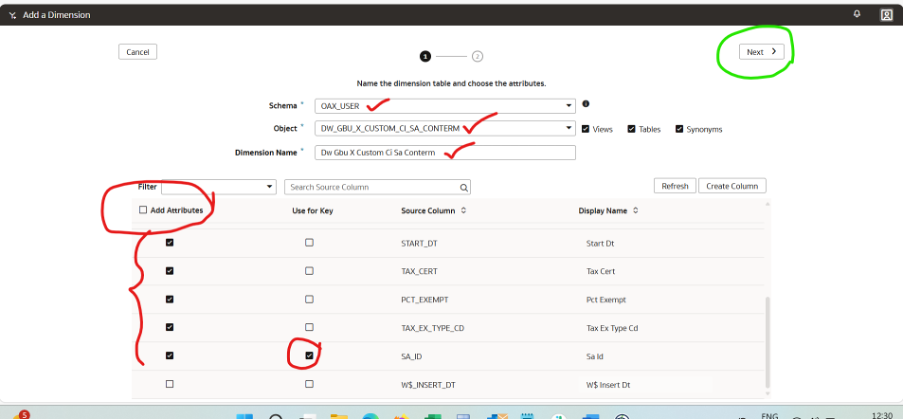The width and height of the screenshot is (904, 420).
Task: Expand the Schema dropdown
Action: pos(568,105)
